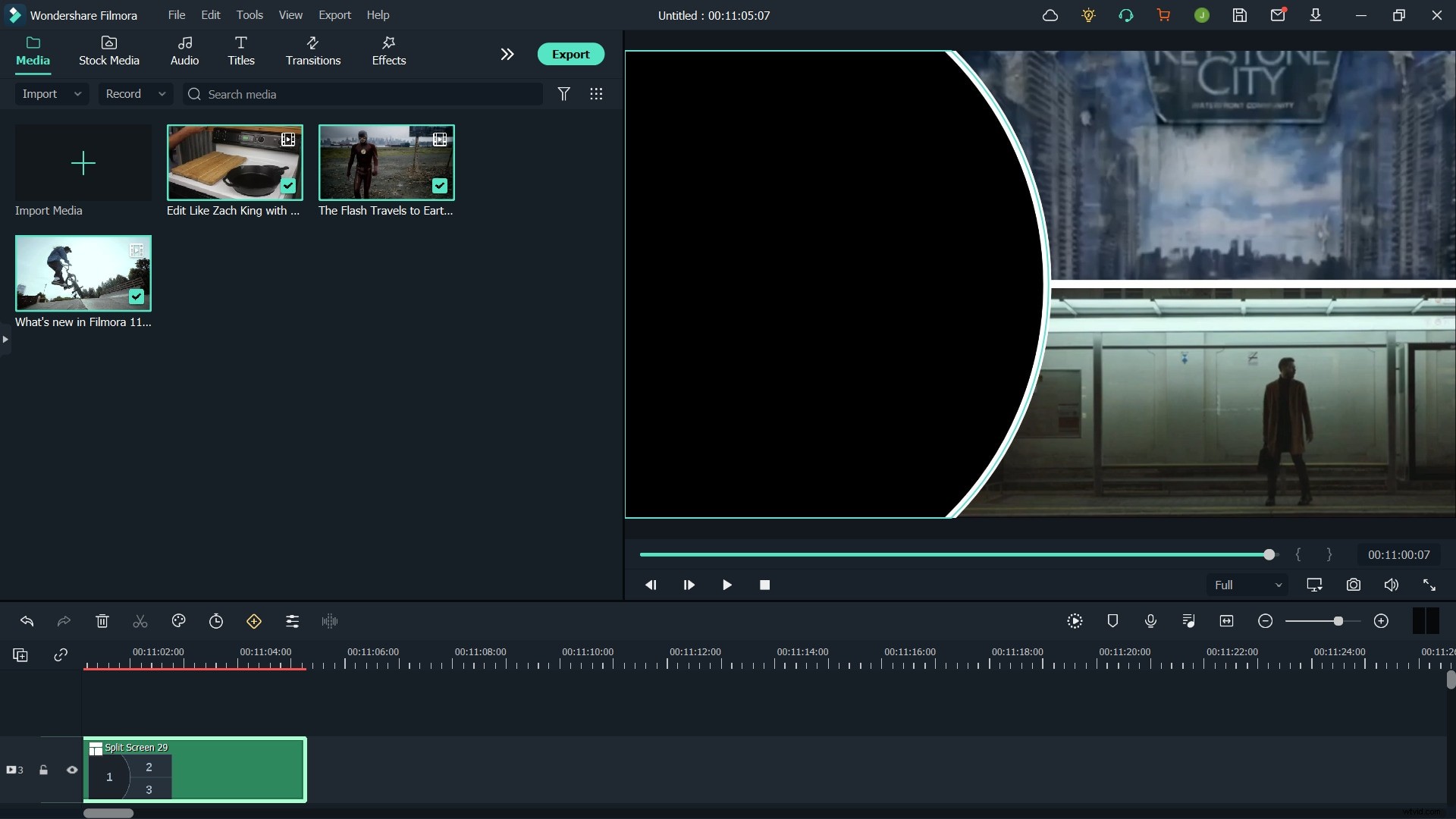Viewport: 1456px width, 819px height.
Task: Toggle visibility of the video track
Action: pos(71,769)
